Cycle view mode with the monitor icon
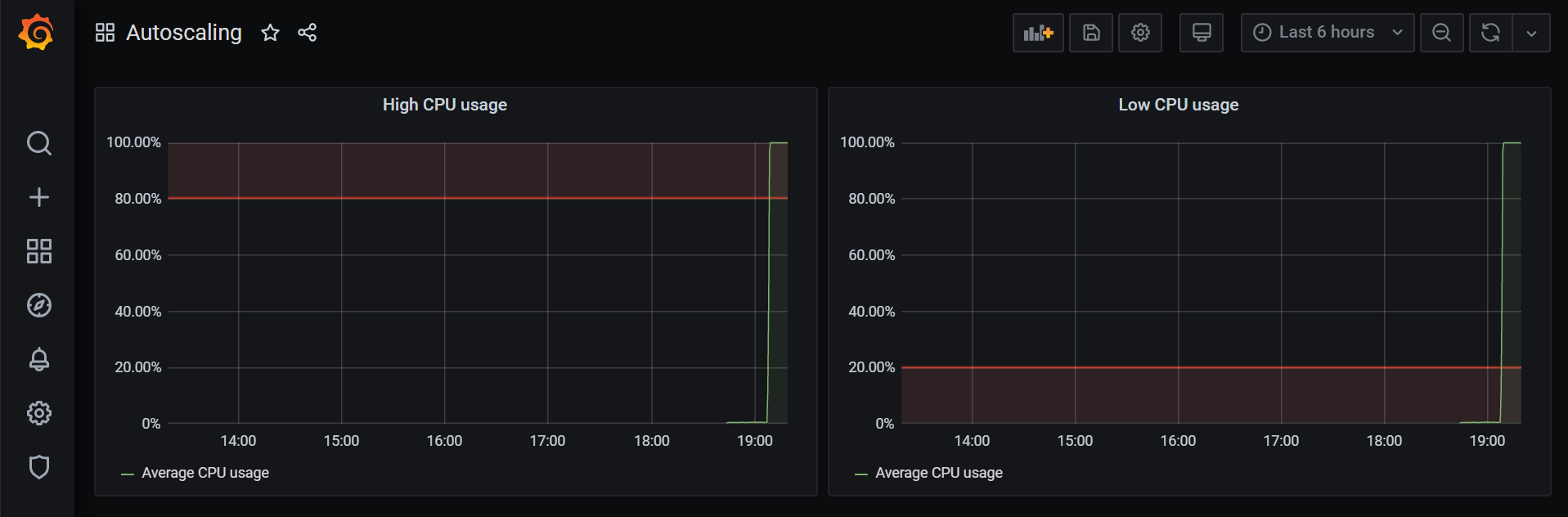The image size is (1568, 517). (1201, 33)
